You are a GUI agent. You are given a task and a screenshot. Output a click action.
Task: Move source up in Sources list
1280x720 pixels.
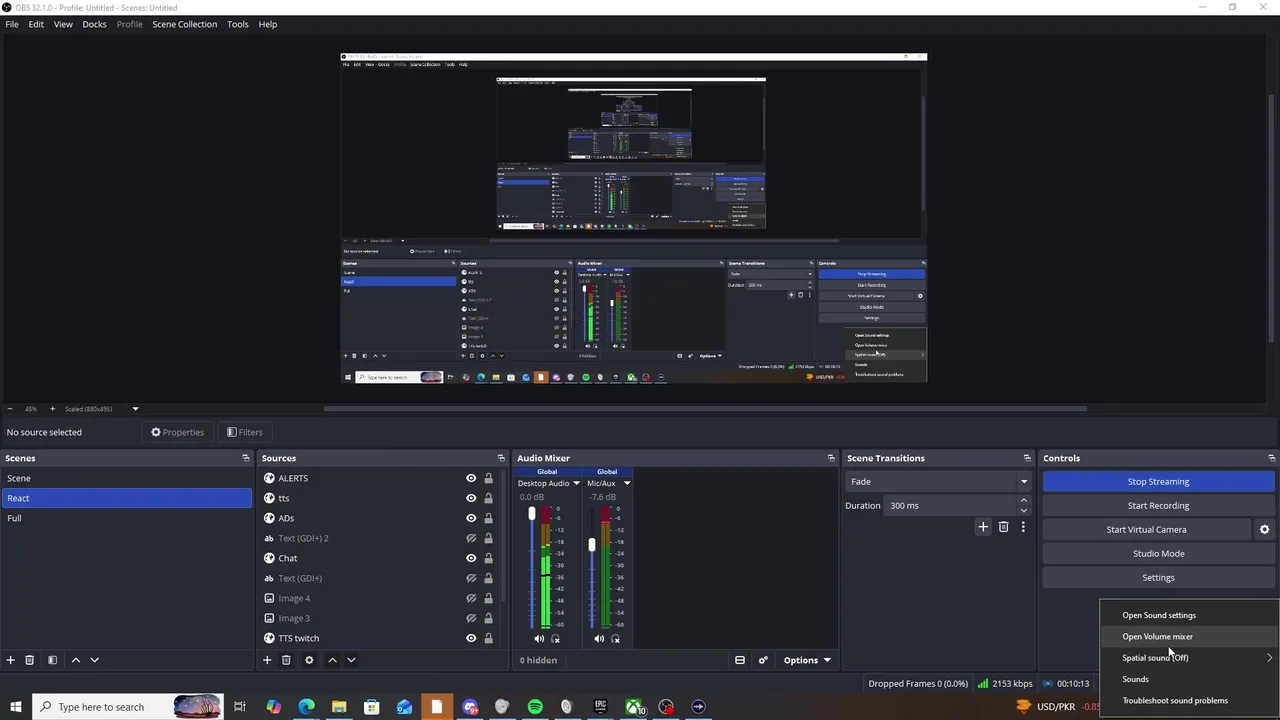332,660
